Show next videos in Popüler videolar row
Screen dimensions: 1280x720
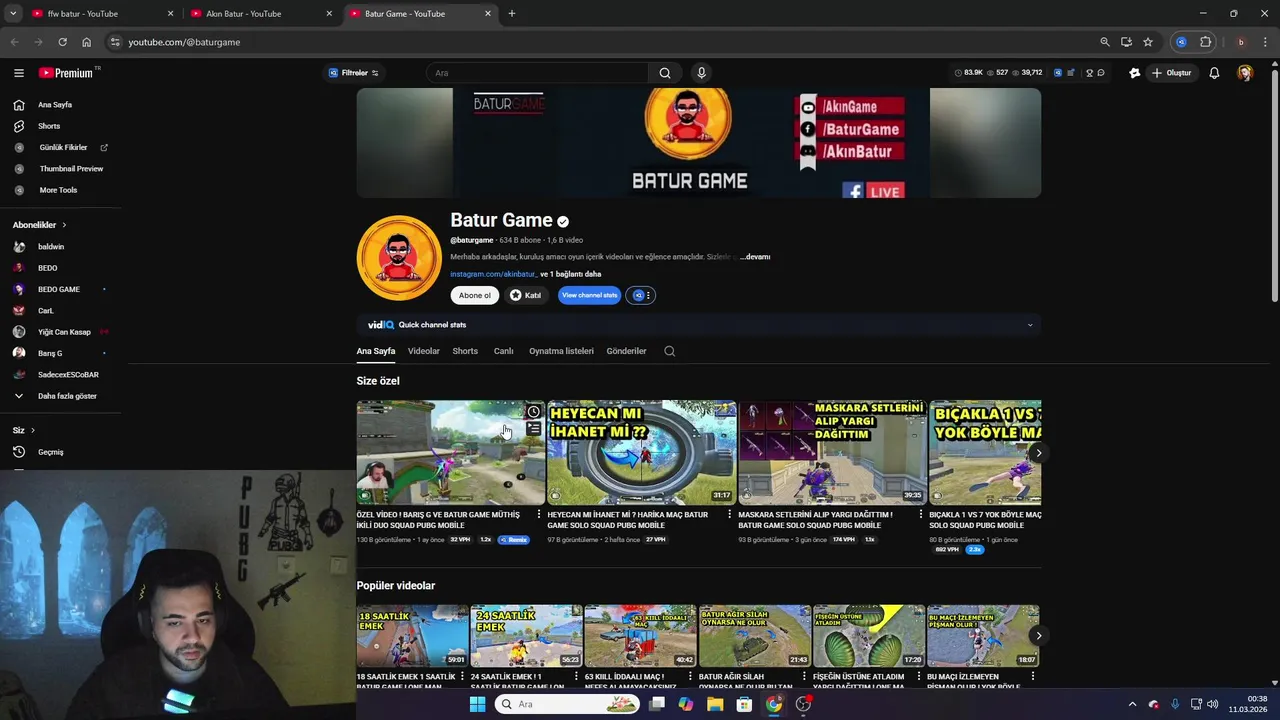pos(1038,636)
